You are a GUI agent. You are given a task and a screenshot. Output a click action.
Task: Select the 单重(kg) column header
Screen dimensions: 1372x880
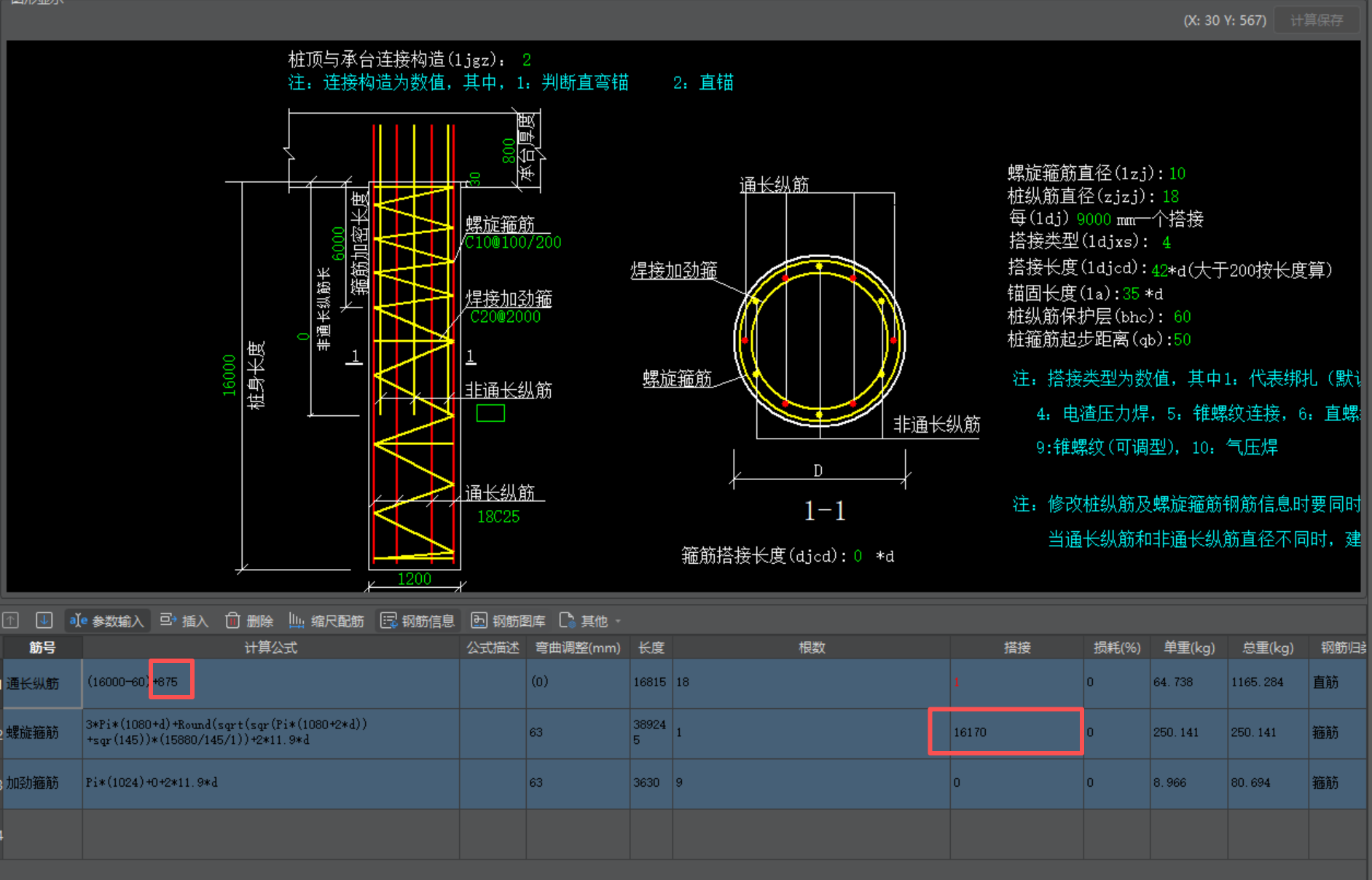pyautogui.click(x=1189, y=648)
